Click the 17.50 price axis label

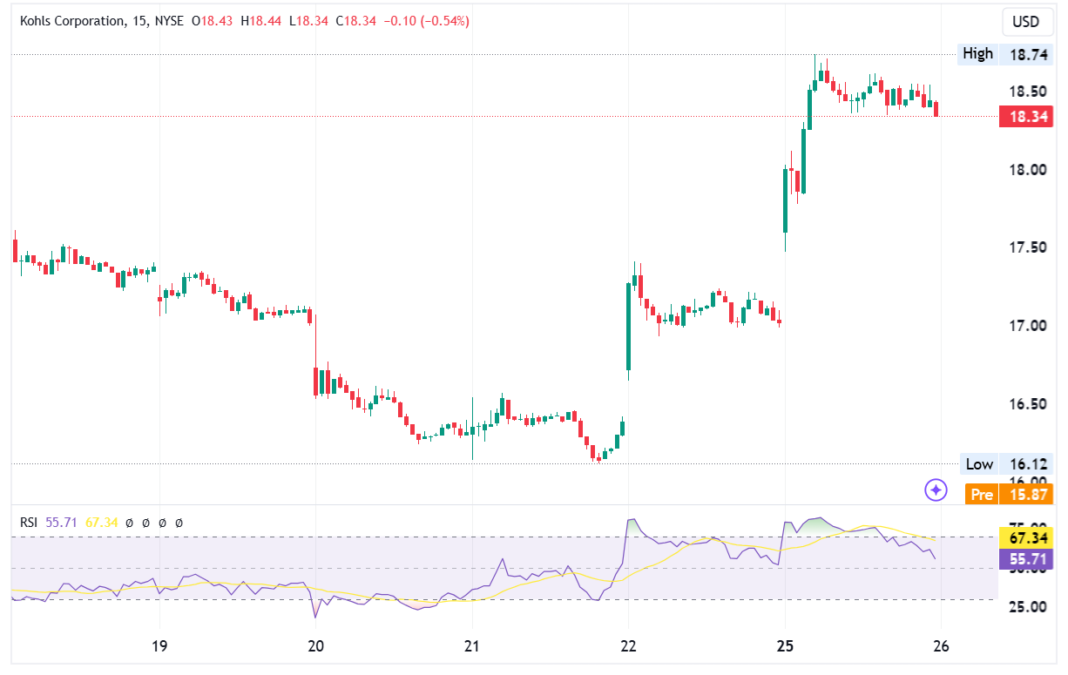(1028, 247)
